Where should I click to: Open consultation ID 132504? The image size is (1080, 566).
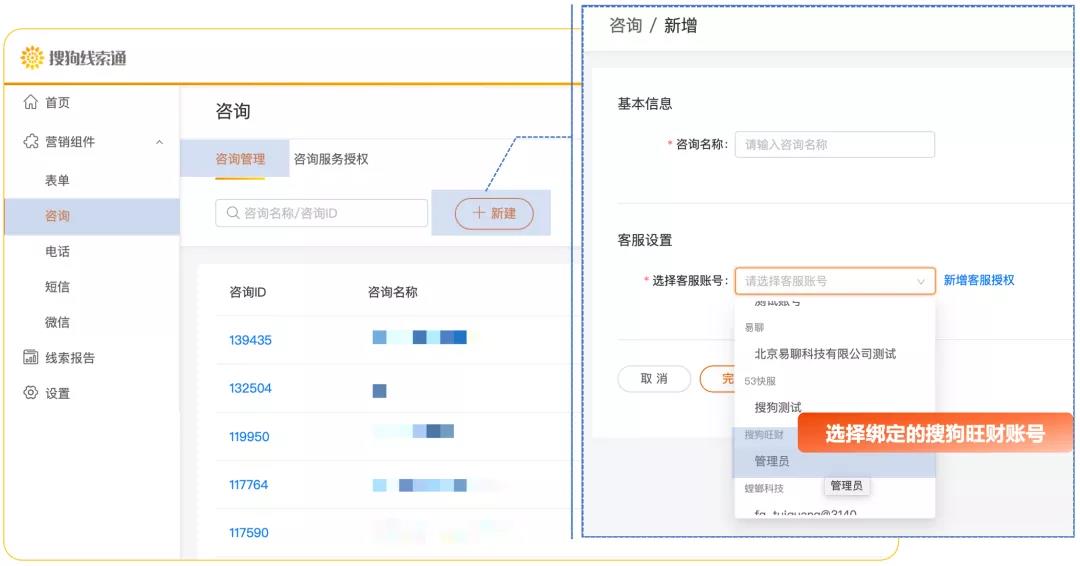250,388
